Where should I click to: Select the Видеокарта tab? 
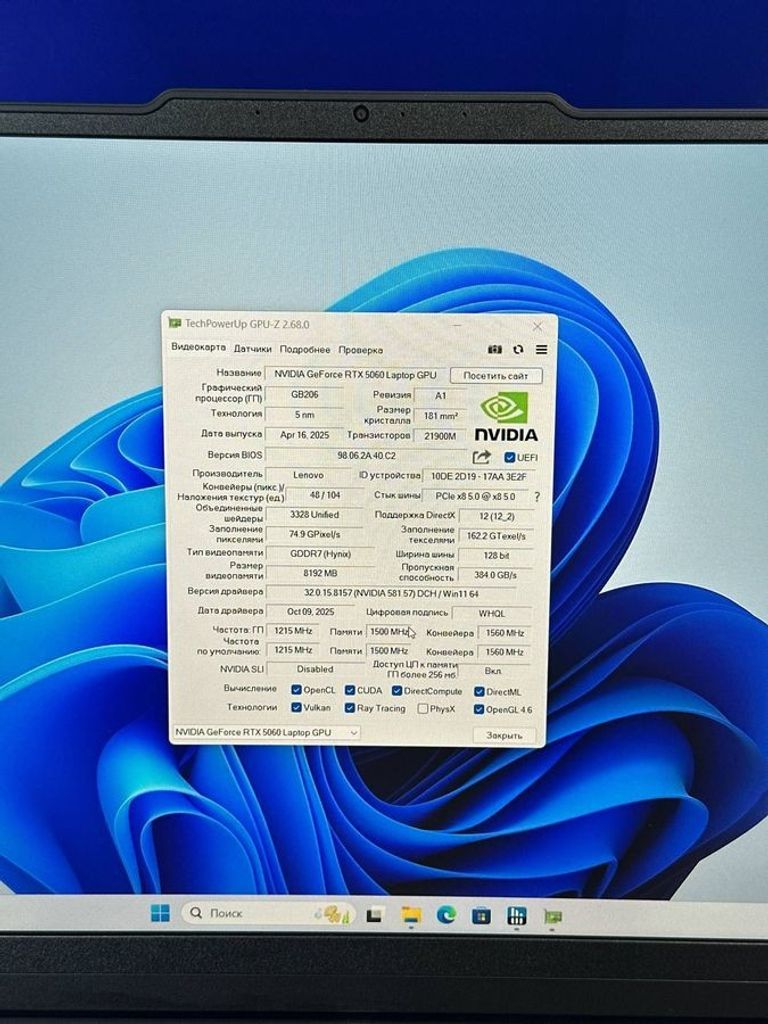pos(199,347)
